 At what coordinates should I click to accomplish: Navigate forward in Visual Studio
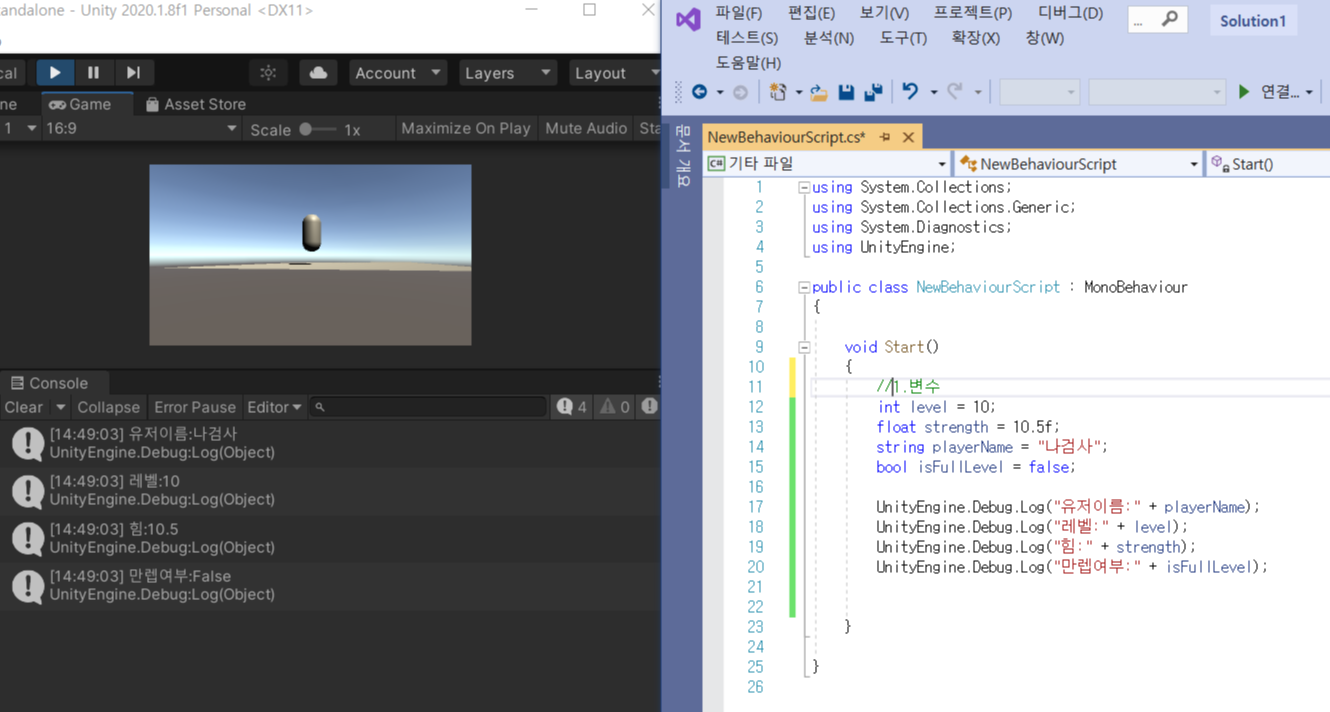point(740,92)
